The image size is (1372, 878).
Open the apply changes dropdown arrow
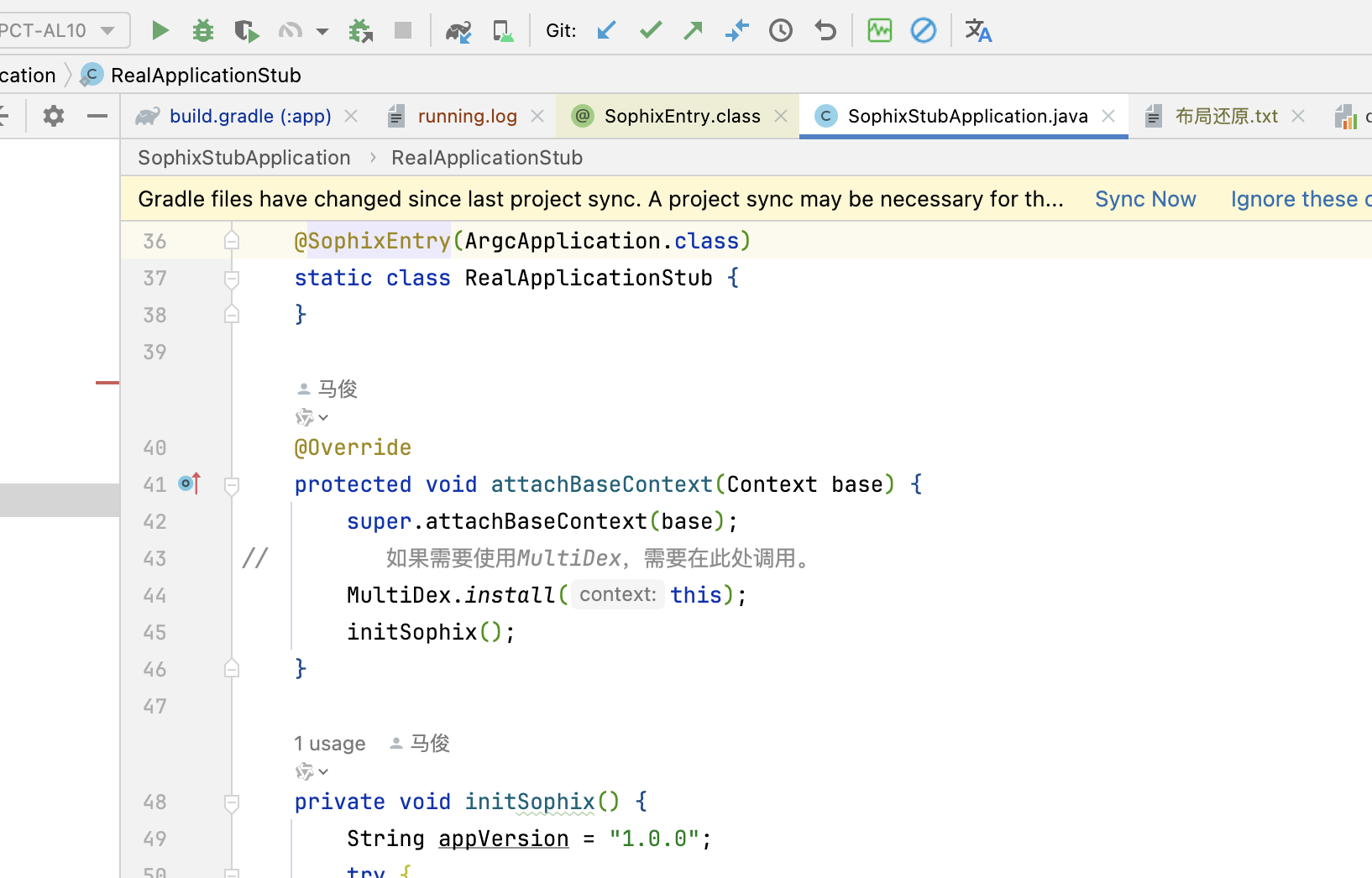click(322, 31)
